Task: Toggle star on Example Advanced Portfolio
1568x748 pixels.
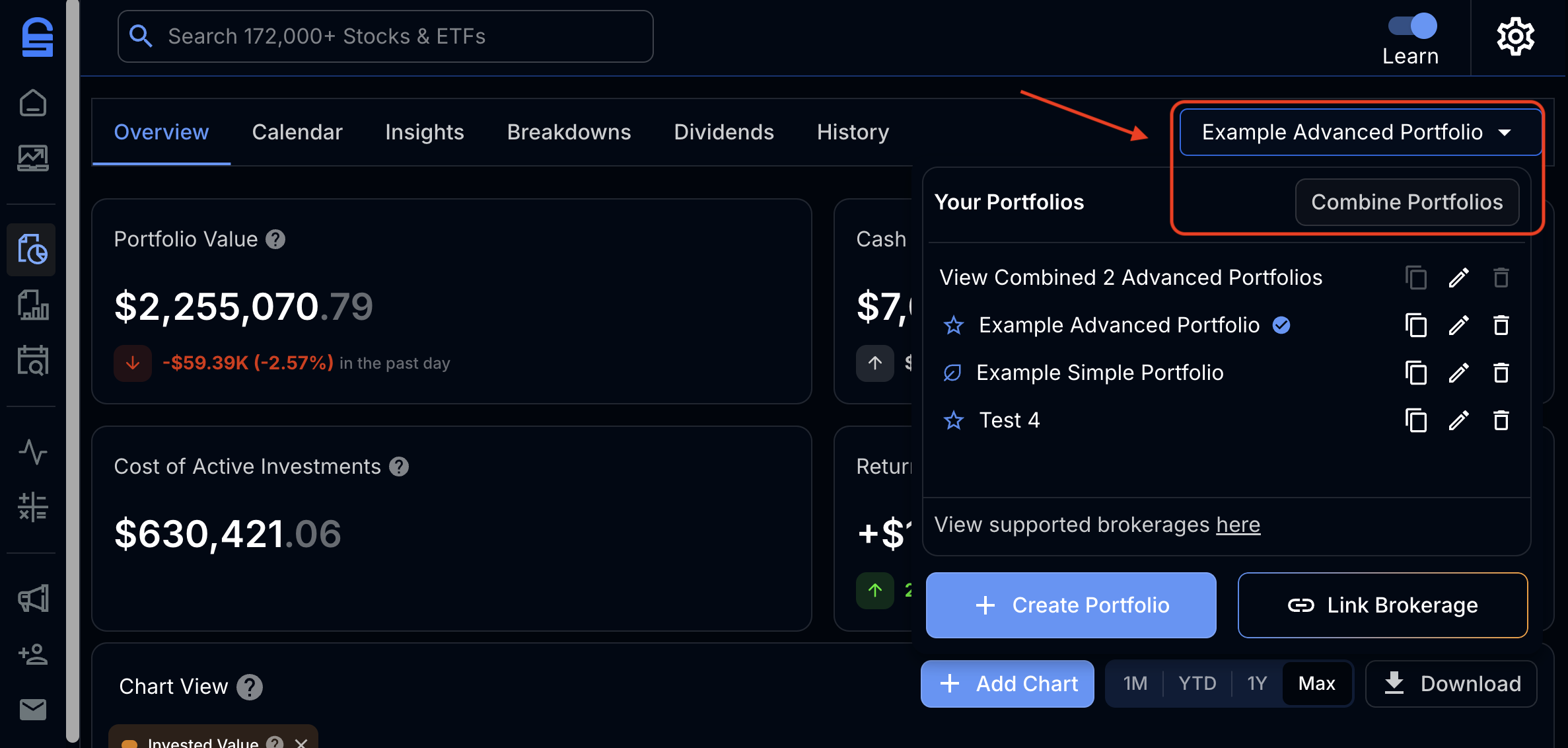Action: (x=954, y=325)
